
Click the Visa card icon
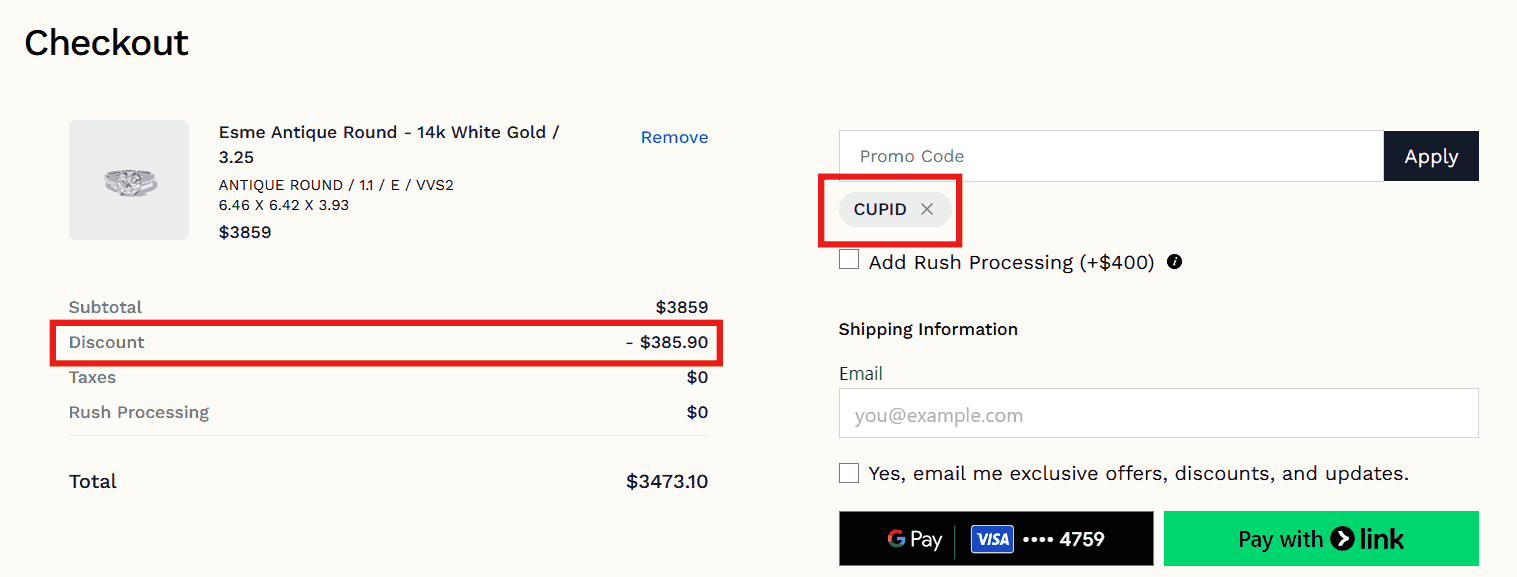993,539
